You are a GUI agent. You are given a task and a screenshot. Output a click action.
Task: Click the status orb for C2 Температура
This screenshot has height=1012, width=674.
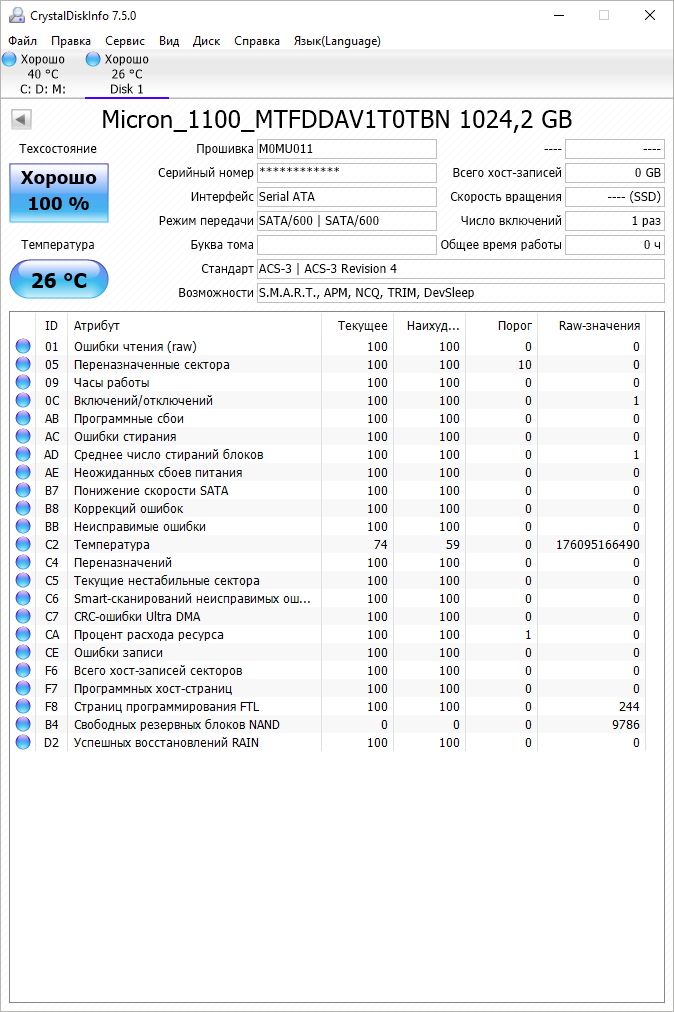(x=23, y=544)
